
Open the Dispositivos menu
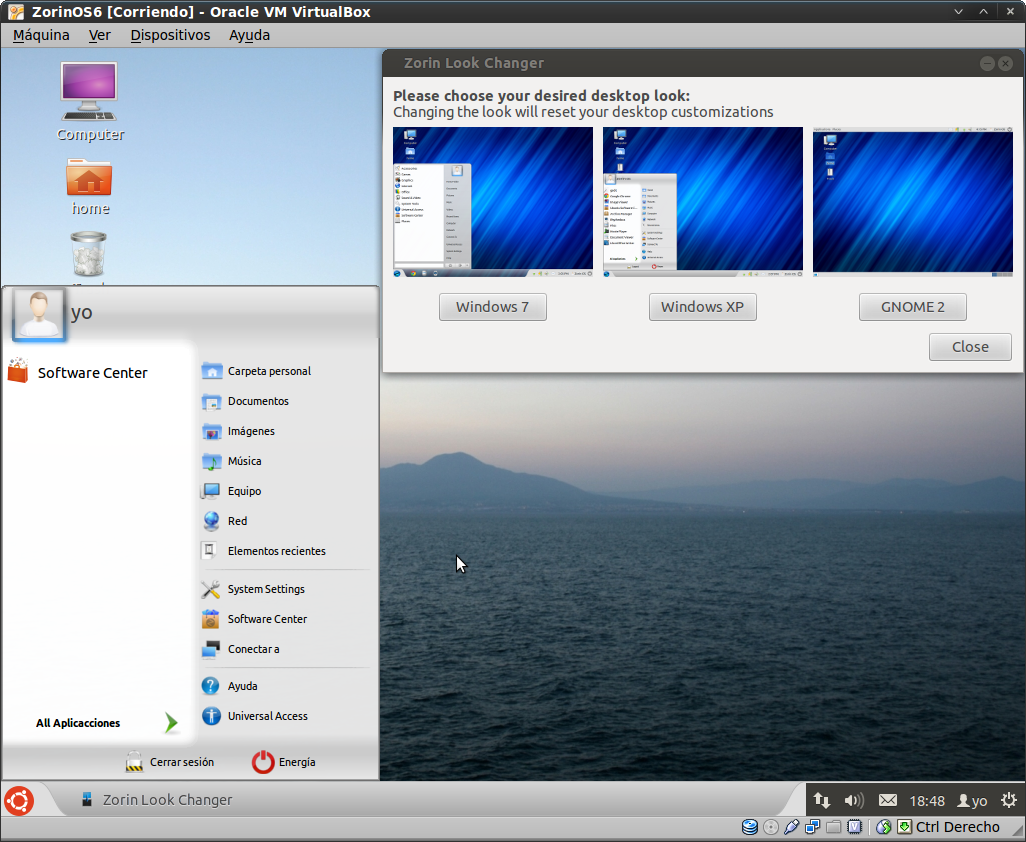click(170, 35)
